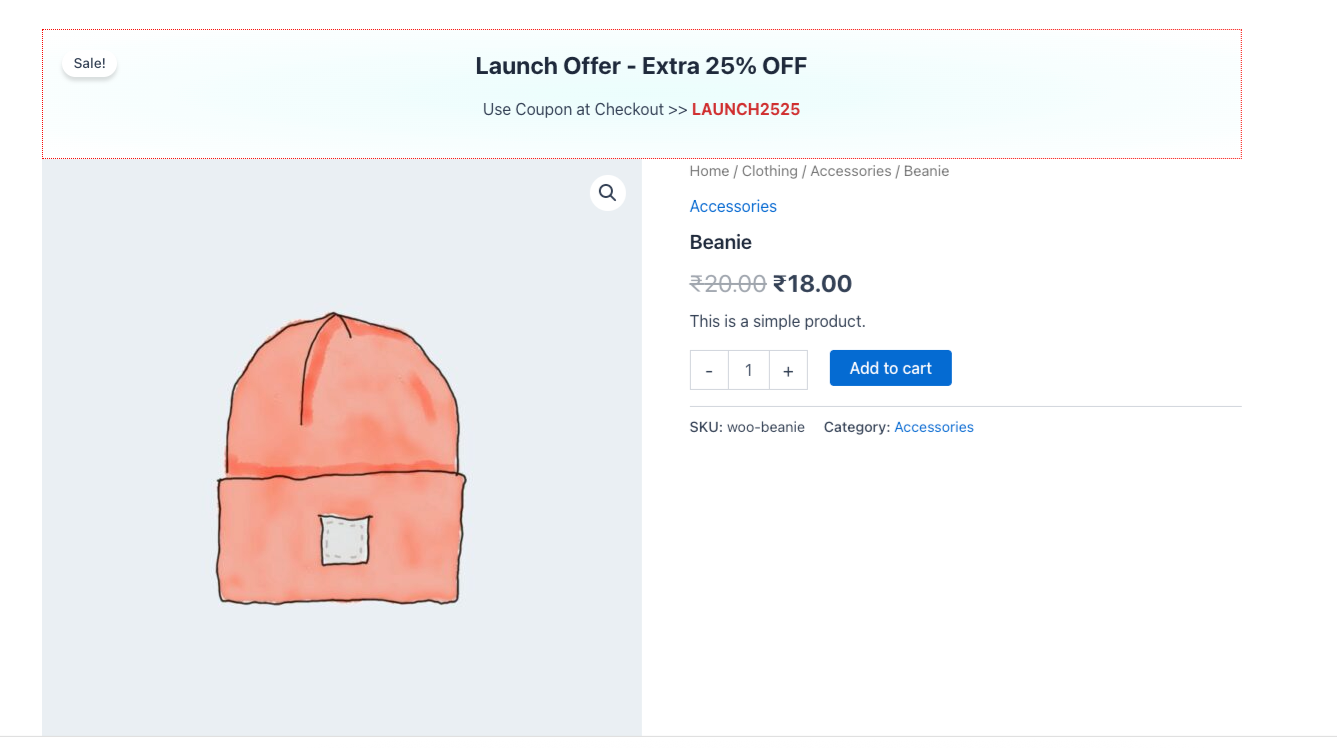Click the LAUNCH2525 coupon code
Screen dimensions: 1337x748
click(x=745, y=109)
